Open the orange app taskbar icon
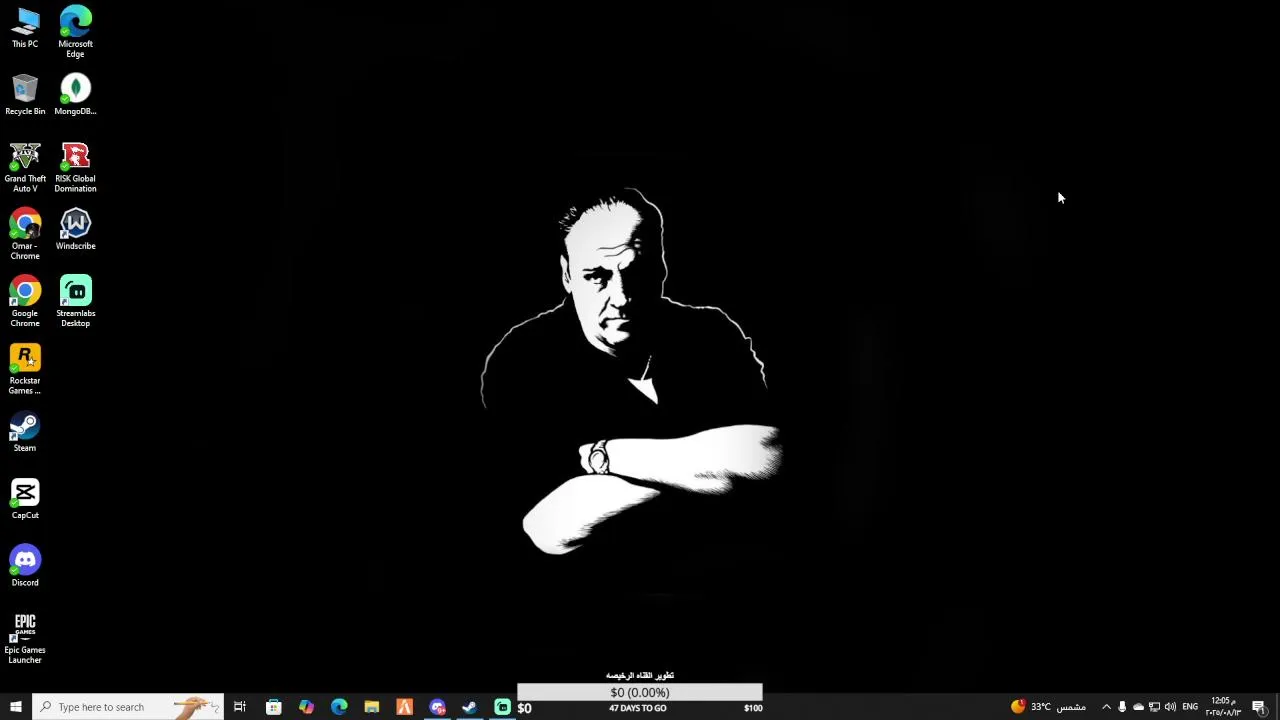Screen dimensions: 1280x720 404,707
